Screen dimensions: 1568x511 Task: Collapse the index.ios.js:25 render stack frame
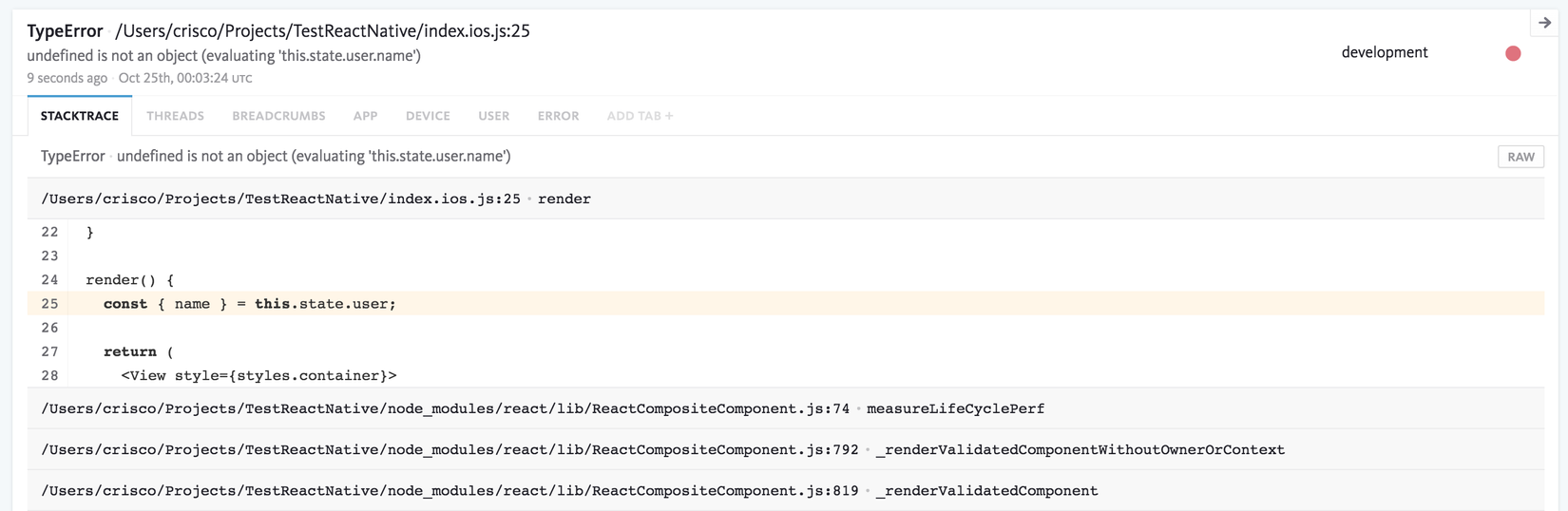(x=786, y=199)
